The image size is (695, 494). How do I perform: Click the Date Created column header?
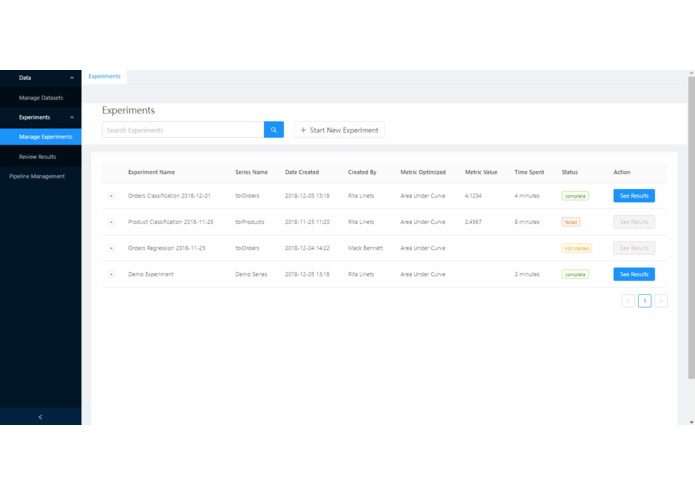click(302, 172)
